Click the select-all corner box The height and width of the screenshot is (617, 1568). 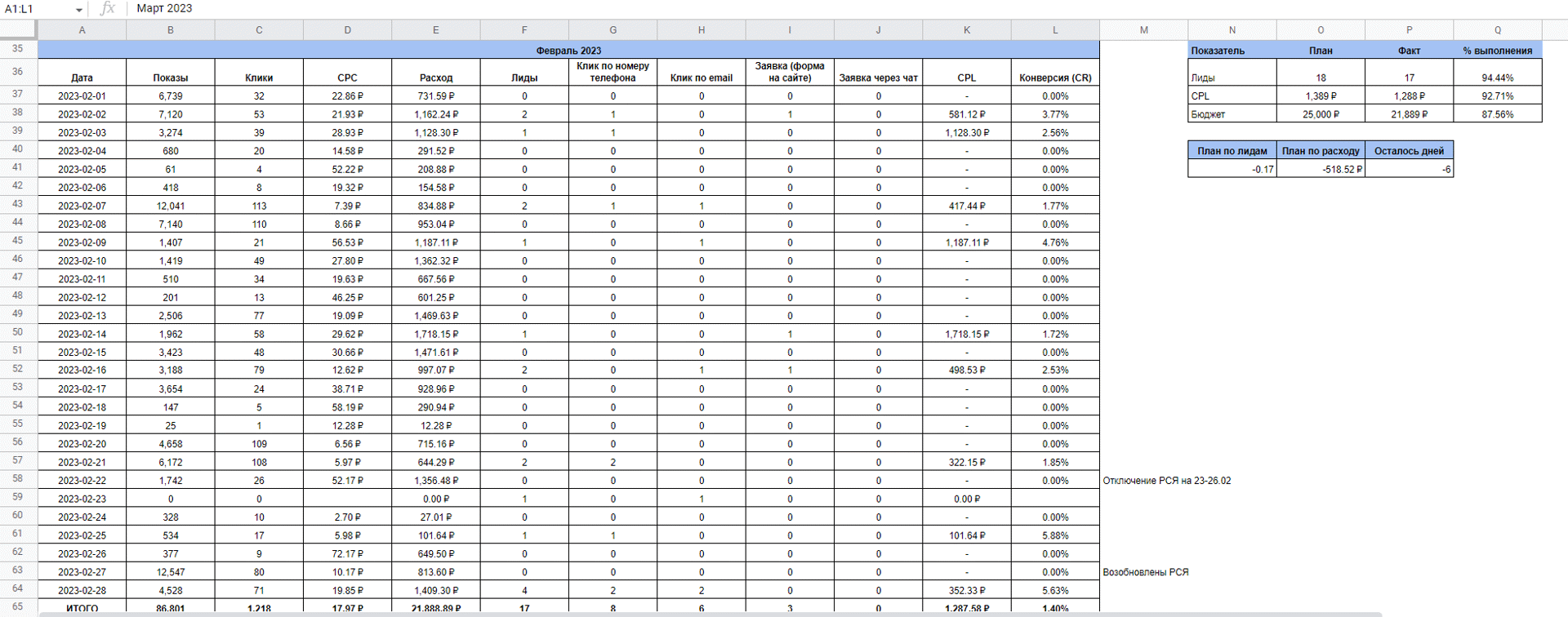pyautogui.click(x=18, y=29)
